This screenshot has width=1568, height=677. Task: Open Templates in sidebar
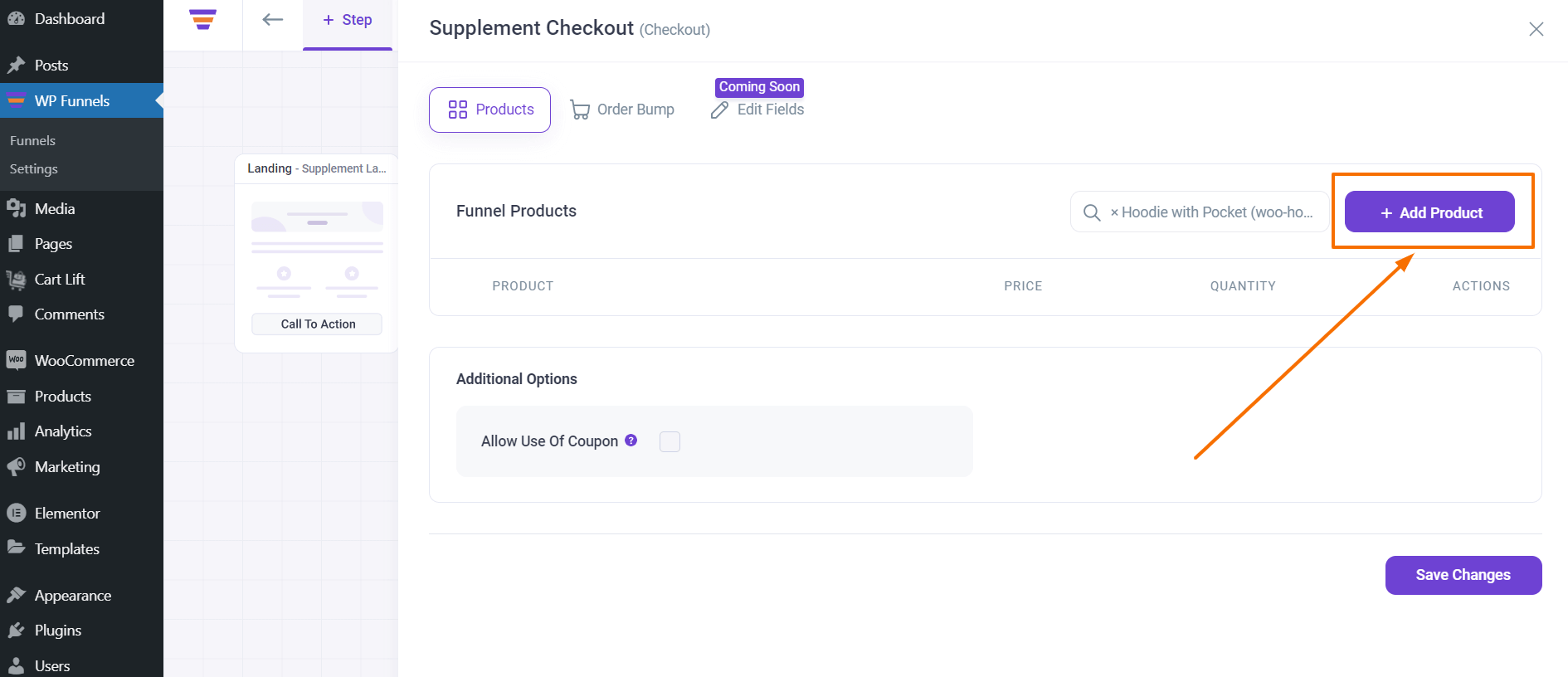pos(67,548)
